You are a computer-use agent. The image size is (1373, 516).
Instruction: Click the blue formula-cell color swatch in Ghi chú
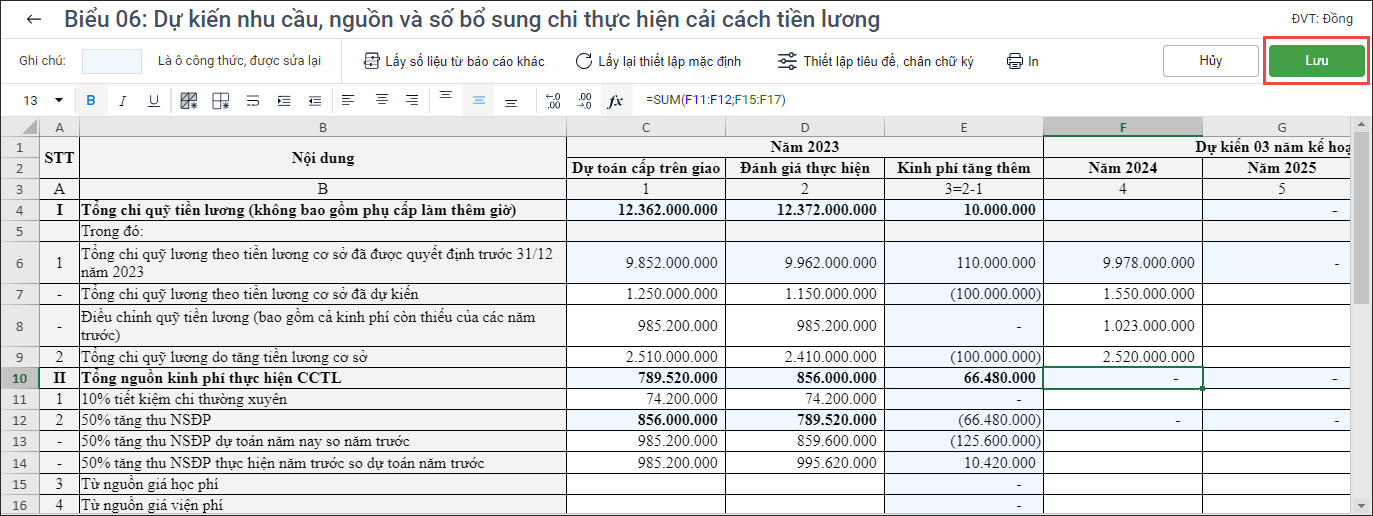112,61
